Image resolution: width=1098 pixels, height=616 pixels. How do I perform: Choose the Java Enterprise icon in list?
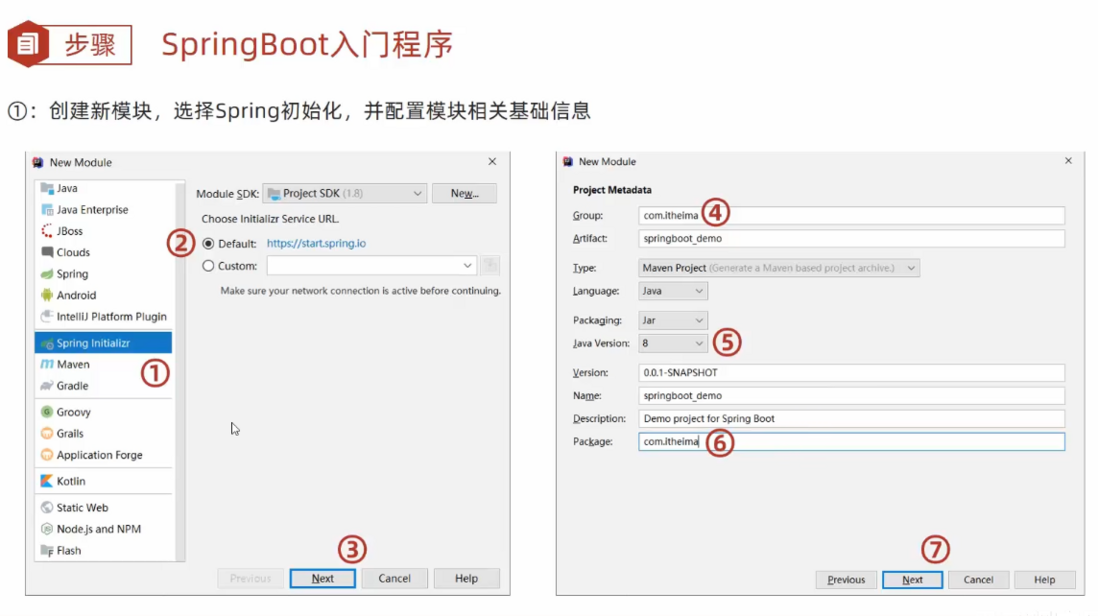pos(47,209)
